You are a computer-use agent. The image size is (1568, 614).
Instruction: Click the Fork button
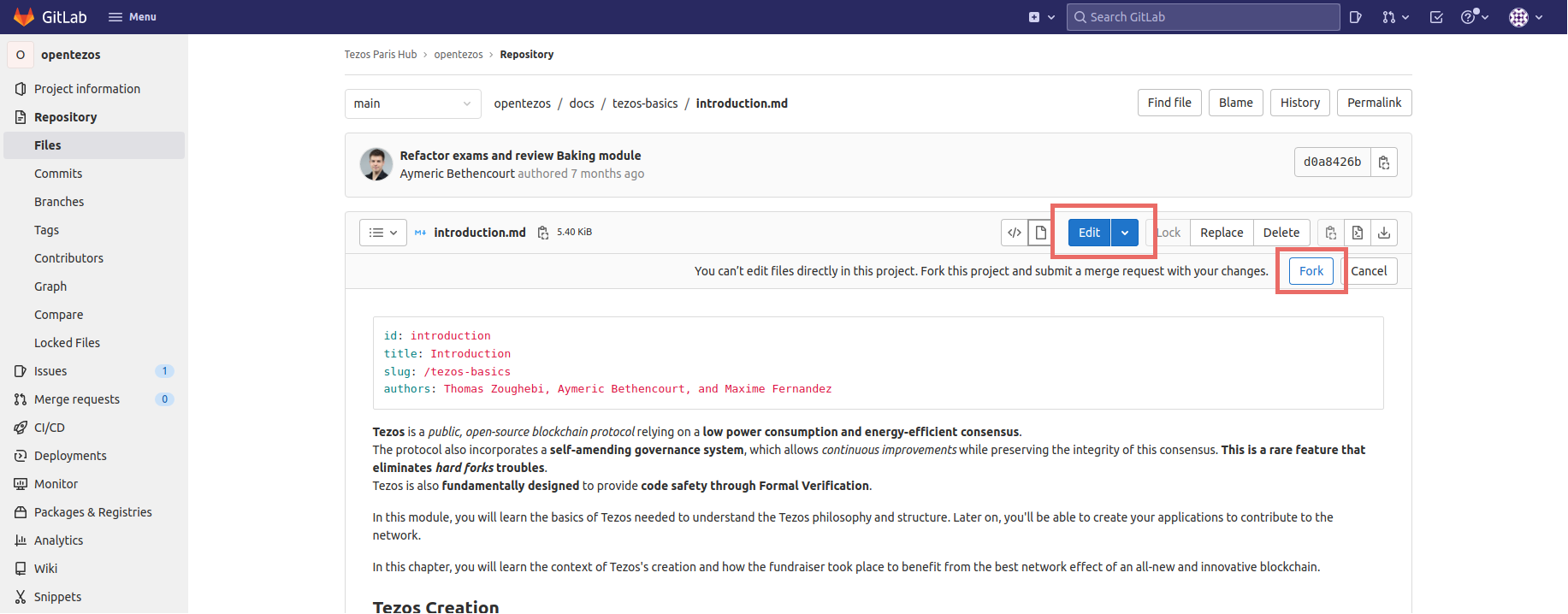[x=1311, y=271]
